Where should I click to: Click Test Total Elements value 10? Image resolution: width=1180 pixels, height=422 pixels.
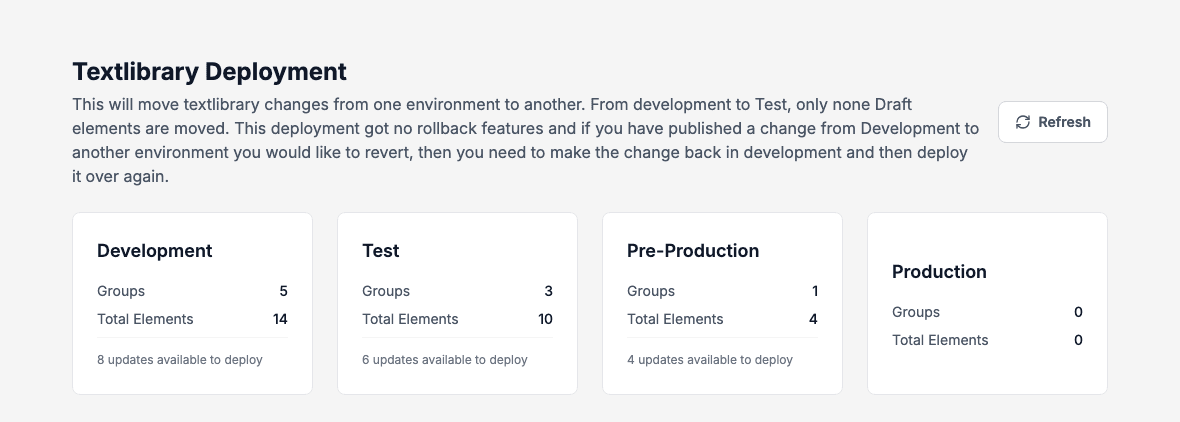(x=545, y=319)
